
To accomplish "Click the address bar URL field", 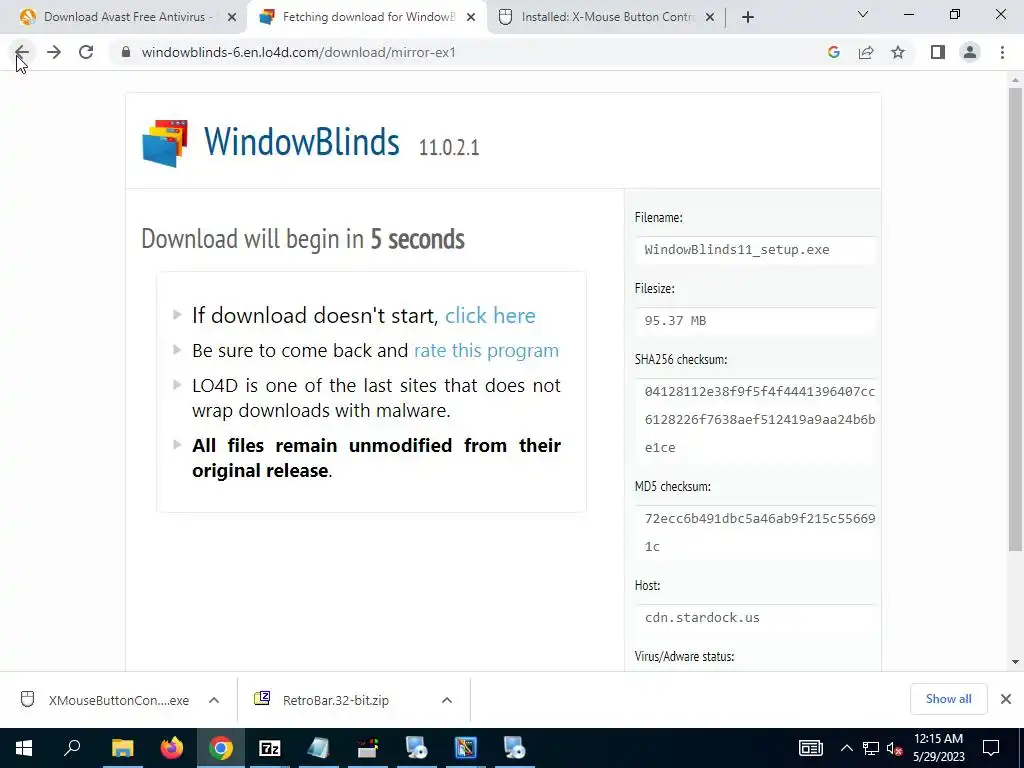I will 477,52.
